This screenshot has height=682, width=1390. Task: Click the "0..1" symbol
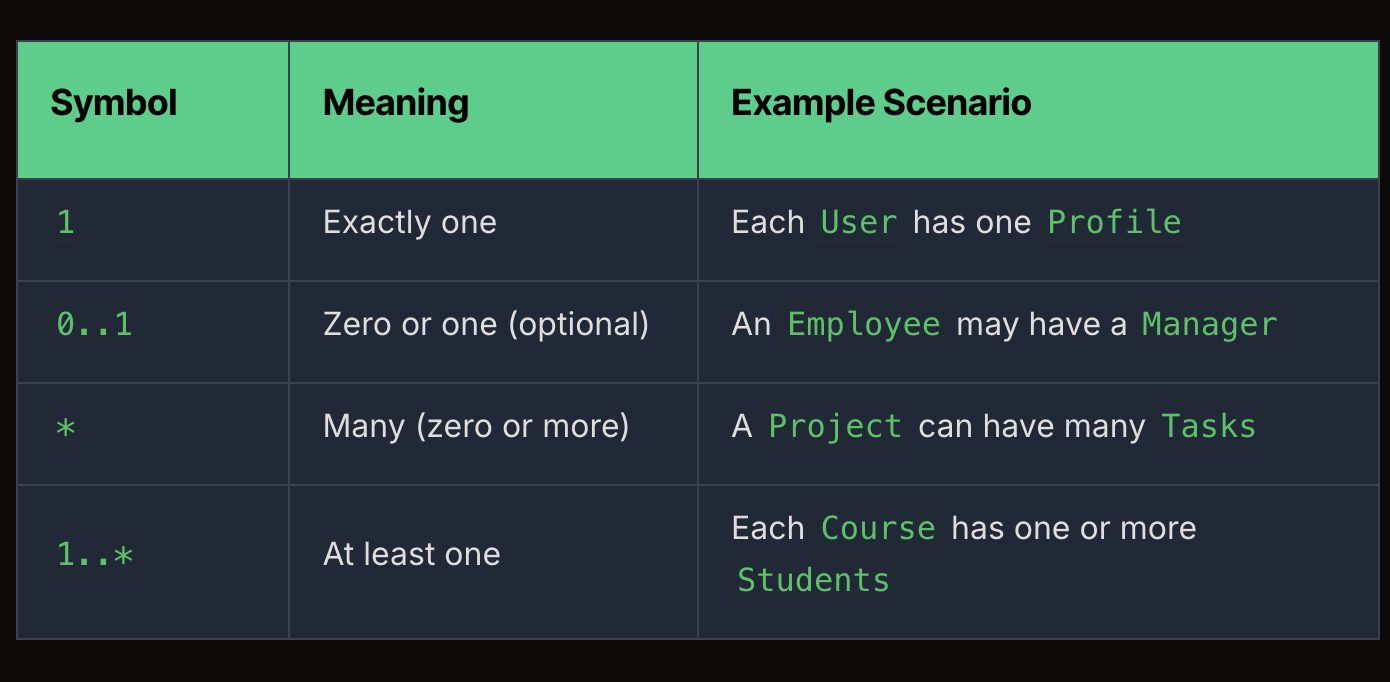pyautogui.click(x=95, y=324)
